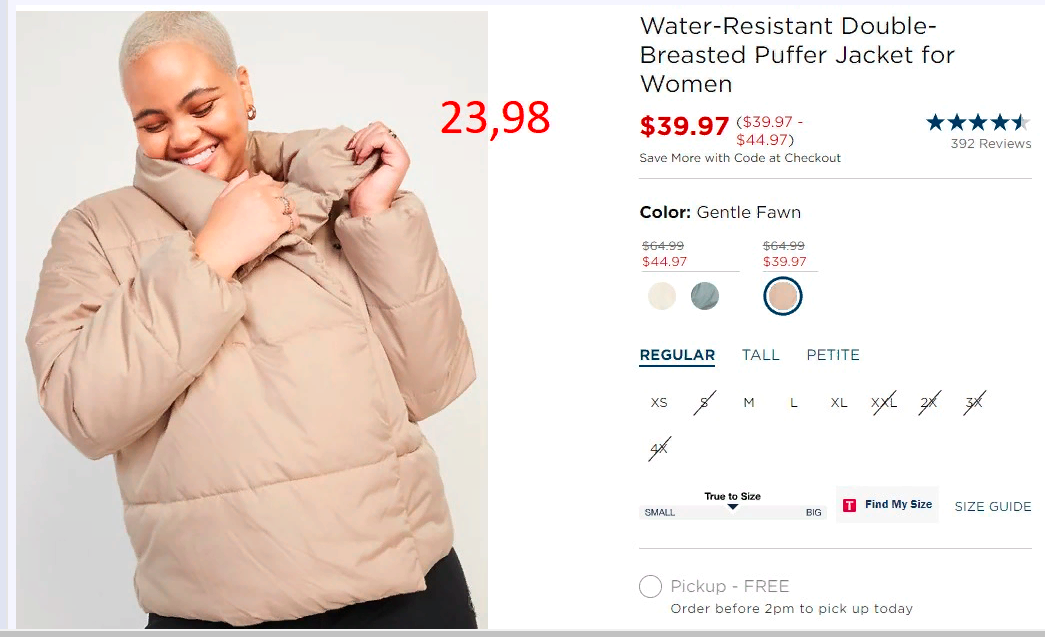Select the Pickup - FREE radio button

[x=650, y=586]
